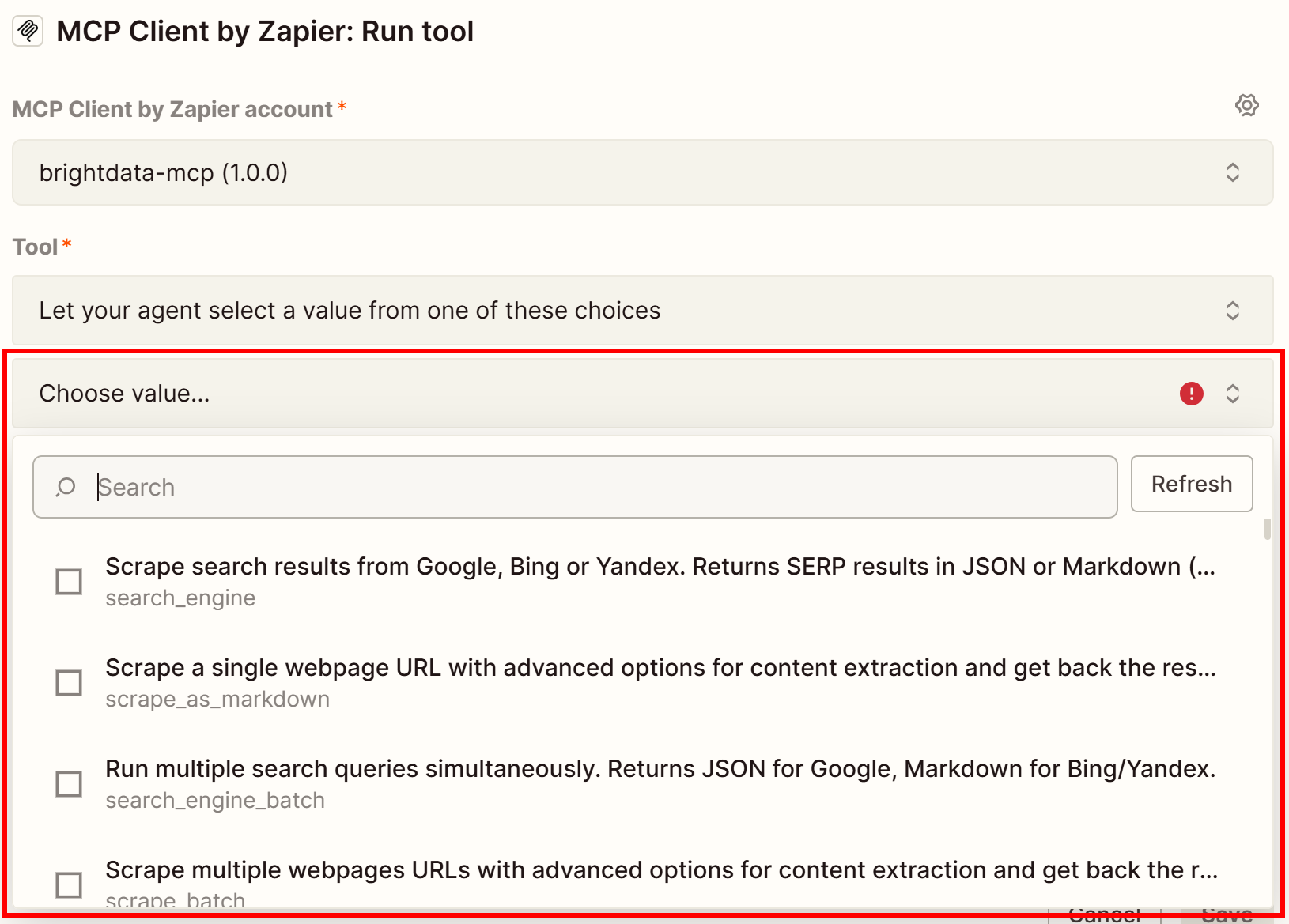Check the search_engine_batch checkbox
The image size is (1289, 924).
pyautogui.click(x=69, y=783)
